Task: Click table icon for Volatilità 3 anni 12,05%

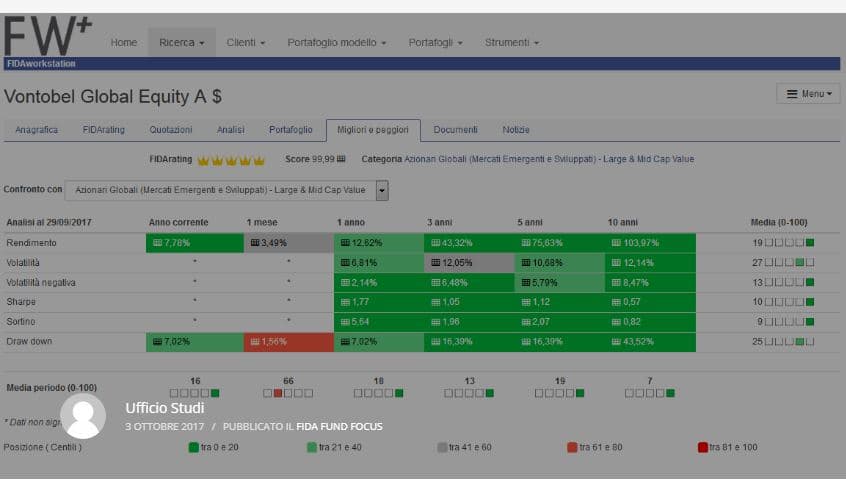Action: pos(435,263)
